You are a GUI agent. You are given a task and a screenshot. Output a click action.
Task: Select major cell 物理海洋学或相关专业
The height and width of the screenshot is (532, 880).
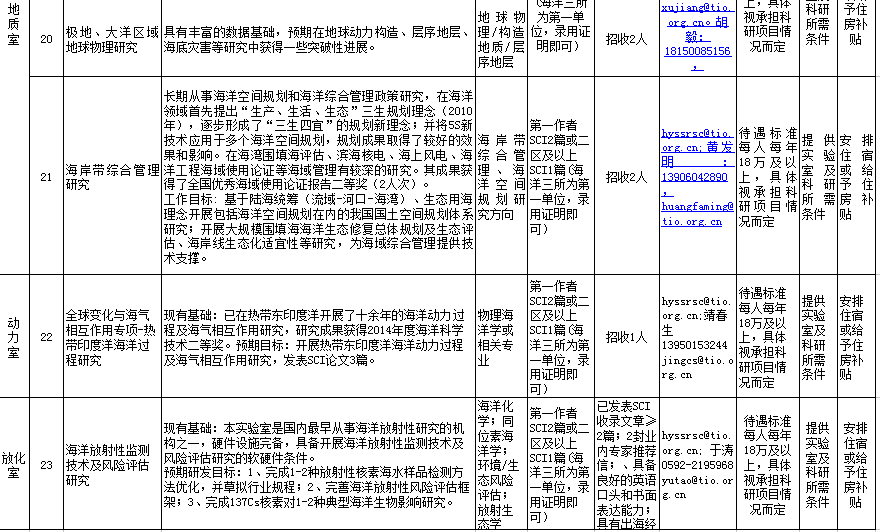click(x=501, y=337)
